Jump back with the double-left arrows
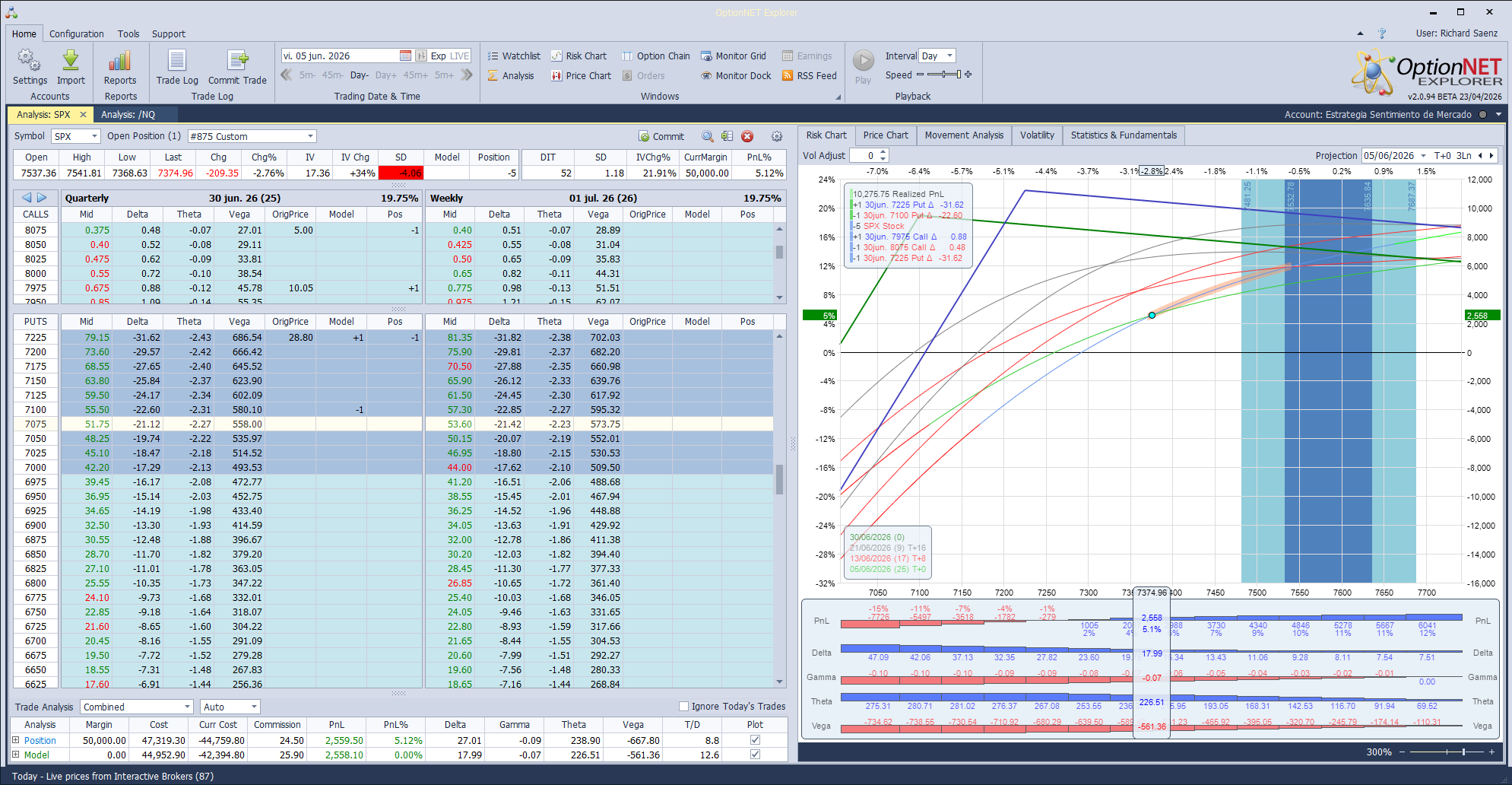This screenshot has width=1512, height=785. click(x=287, y=75)
